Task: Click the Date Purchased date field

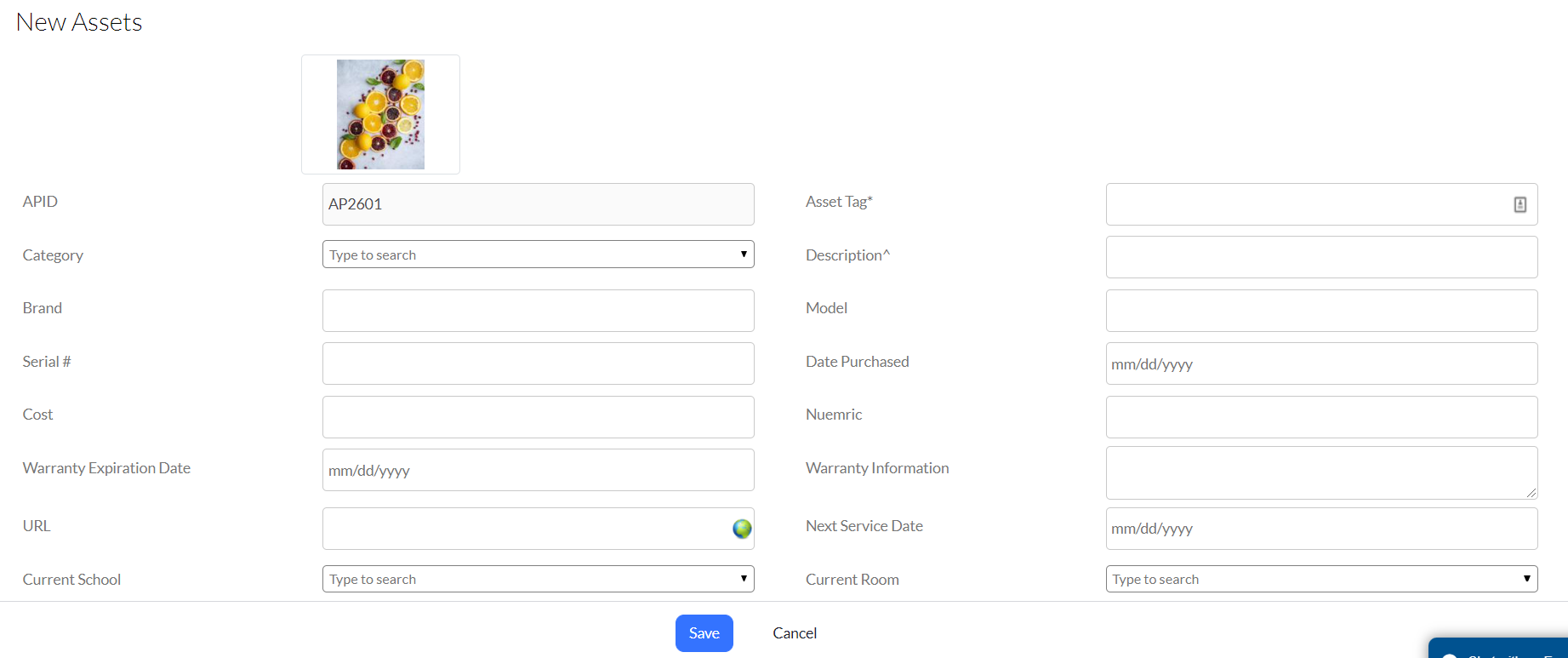Action: (1321, 363)
